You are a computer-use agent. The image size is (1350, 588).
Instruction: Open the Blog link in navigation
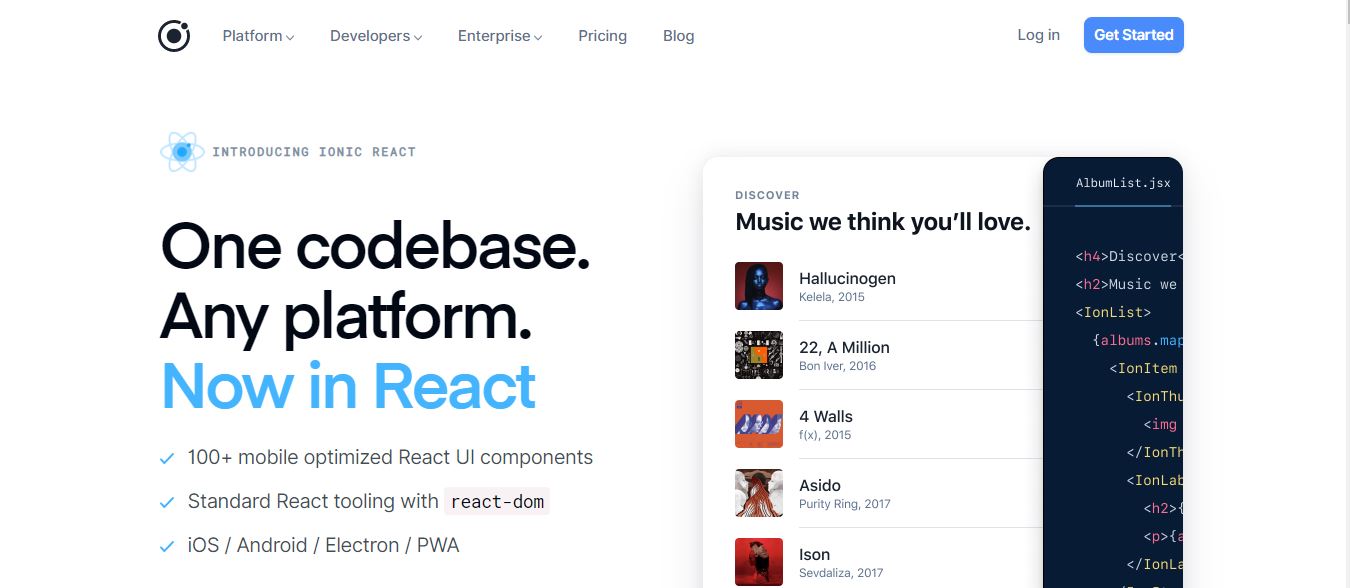(x=678, y=36)
